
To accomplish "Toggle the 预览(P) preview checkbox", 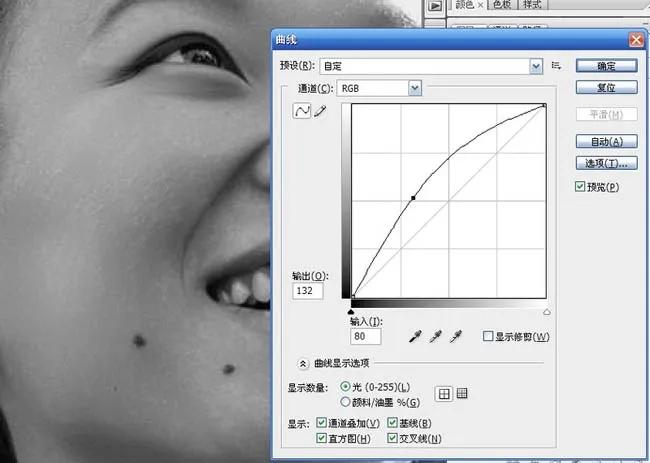I will pyautogui.click(x=580, y=187).
